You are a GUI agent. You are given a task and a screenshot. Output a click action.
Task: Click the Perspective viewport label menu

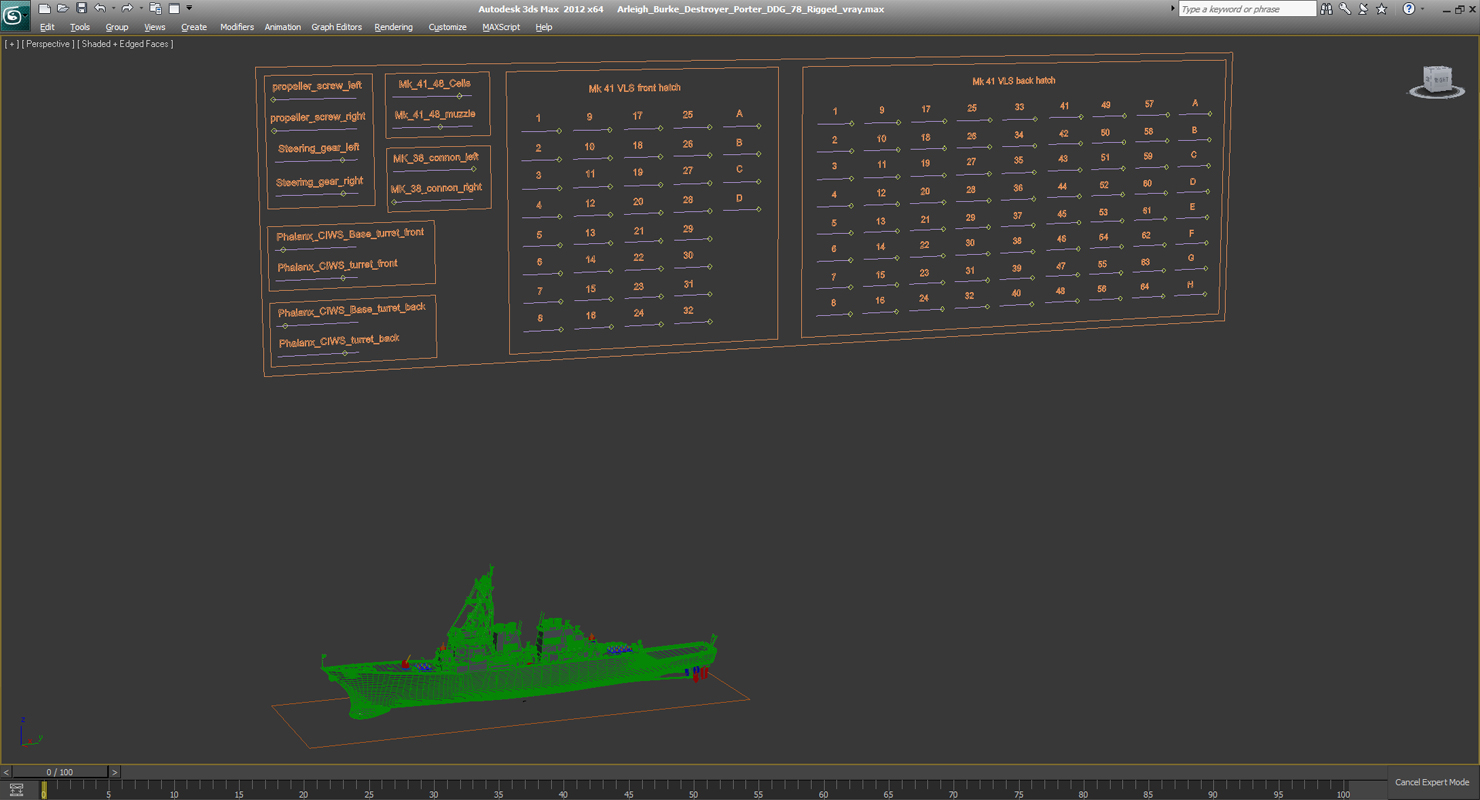(x=48, y=44)
